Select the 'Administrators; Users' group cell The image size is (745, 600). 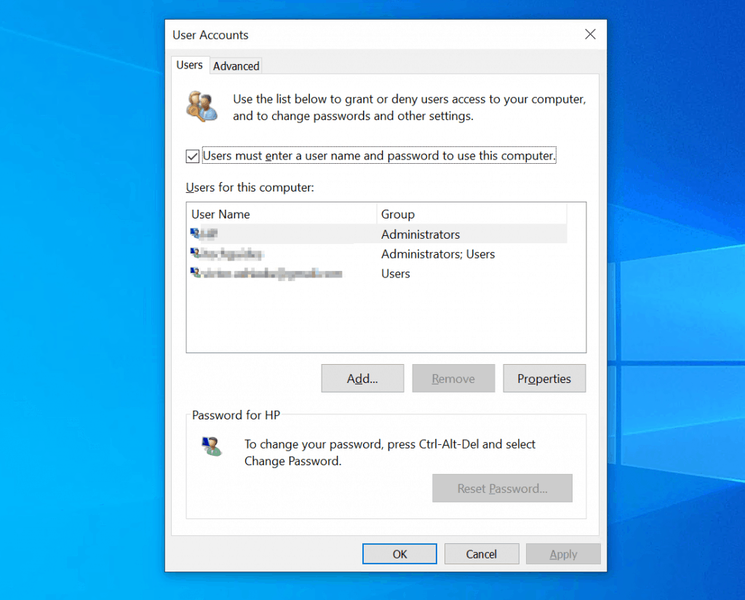point(438,254)
